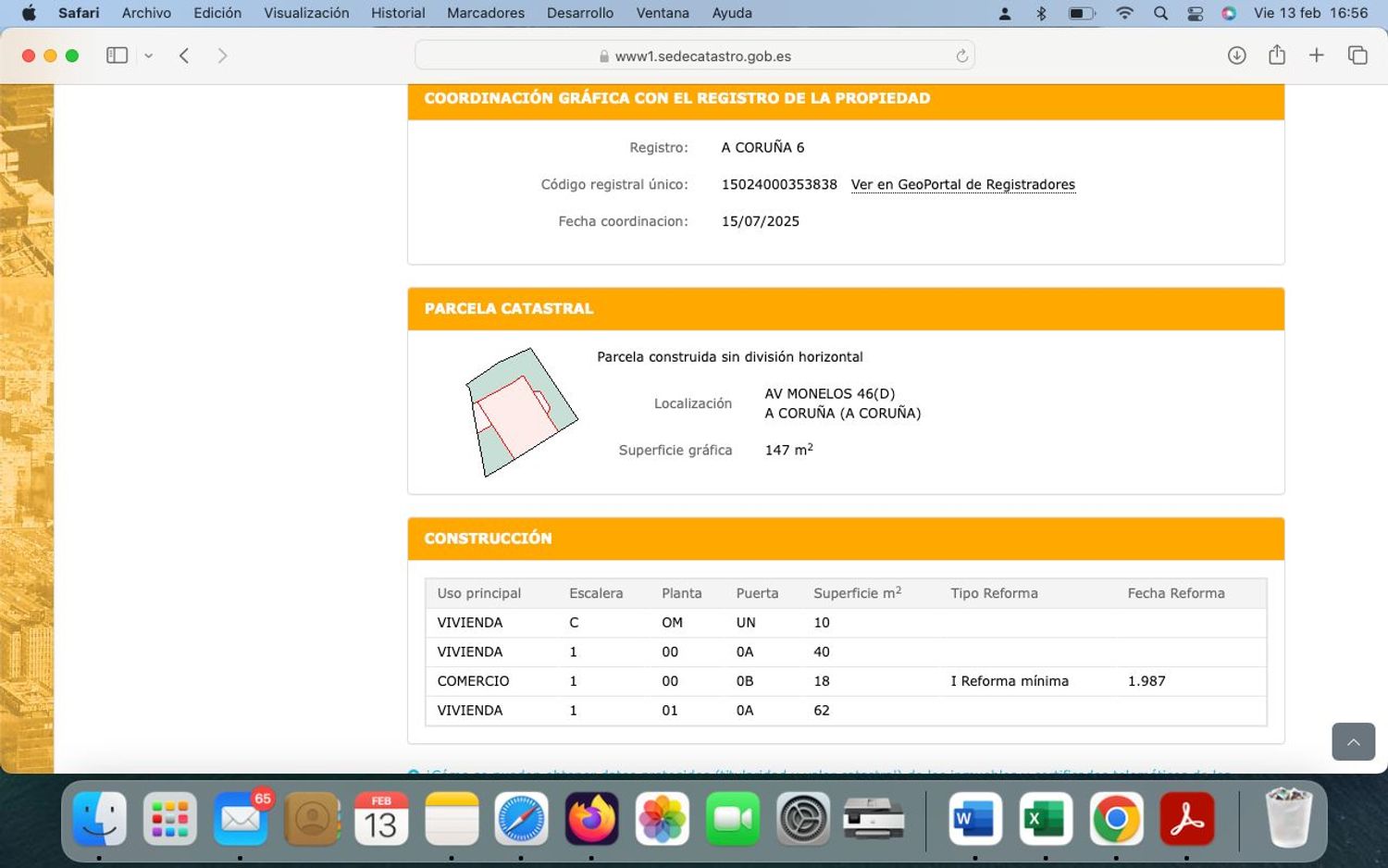Open the Marcadores menu
The height and width of the screenshot is (868, 1388).
485,13
